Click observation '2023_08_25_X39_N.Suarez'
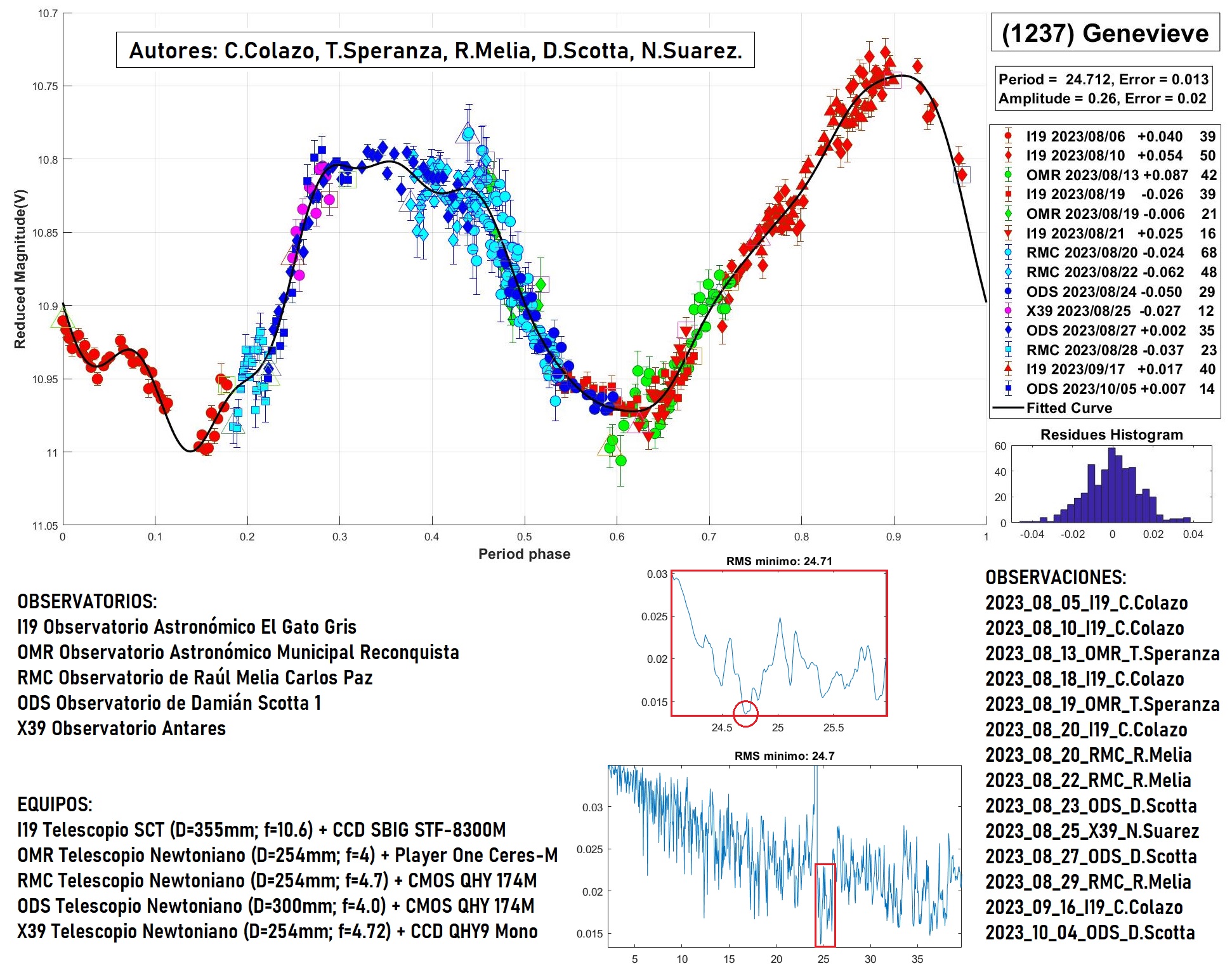This screenshot has height=980, width=1232. pos(1092,831)
